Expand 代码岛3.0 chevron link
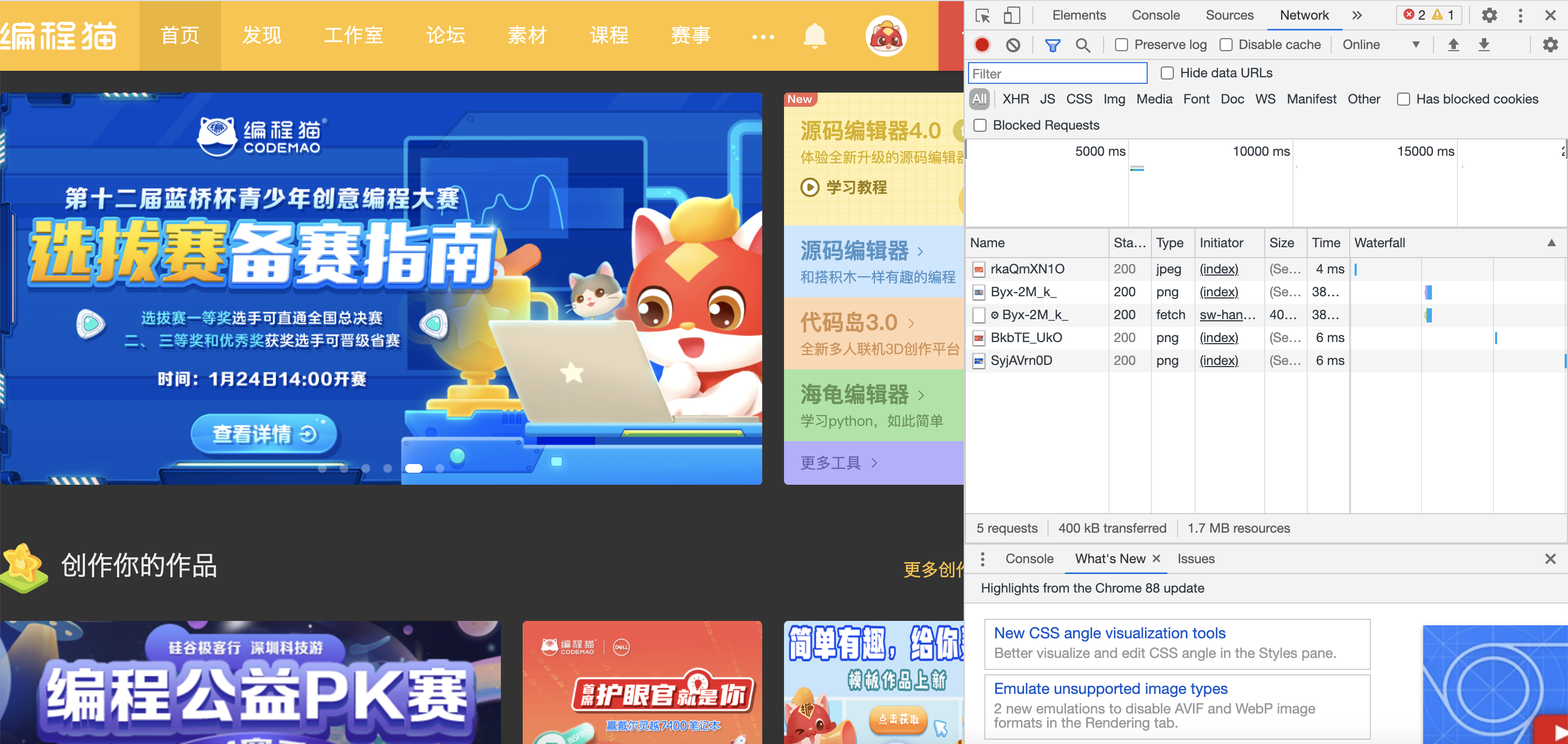The image size is (1568, 744). (911, 322)
